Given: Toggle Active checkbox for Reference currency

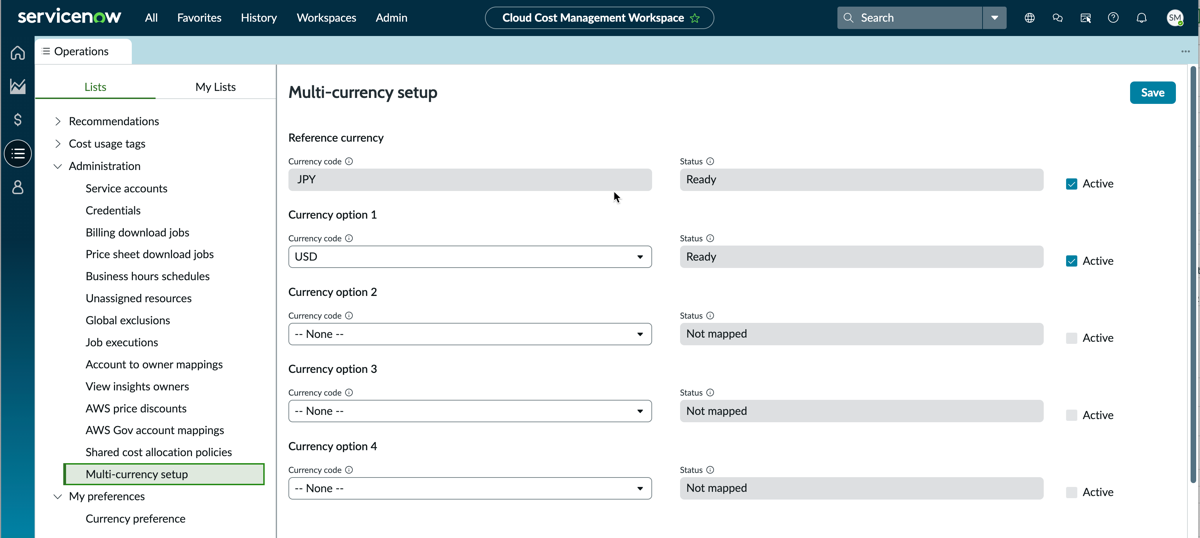Looking at the screenshot, I should (x=1071, y=184).
